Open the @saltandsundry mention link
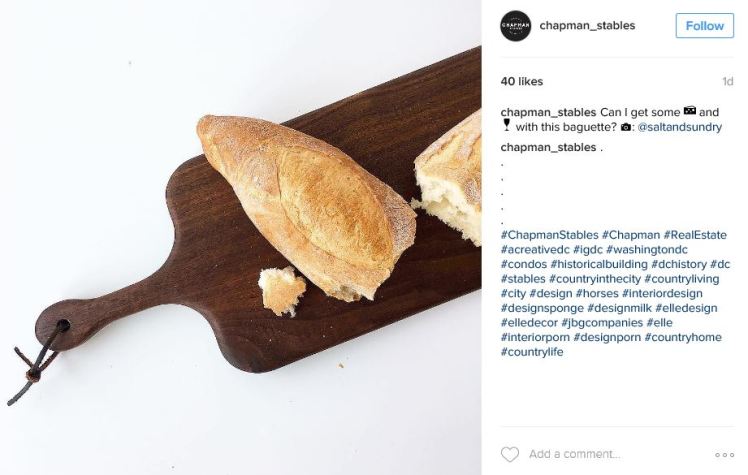 coord(679,127)
